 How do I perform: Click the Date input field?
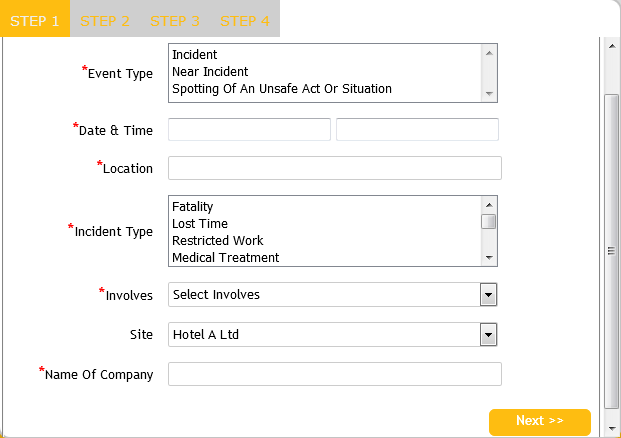tap(249, 130)
